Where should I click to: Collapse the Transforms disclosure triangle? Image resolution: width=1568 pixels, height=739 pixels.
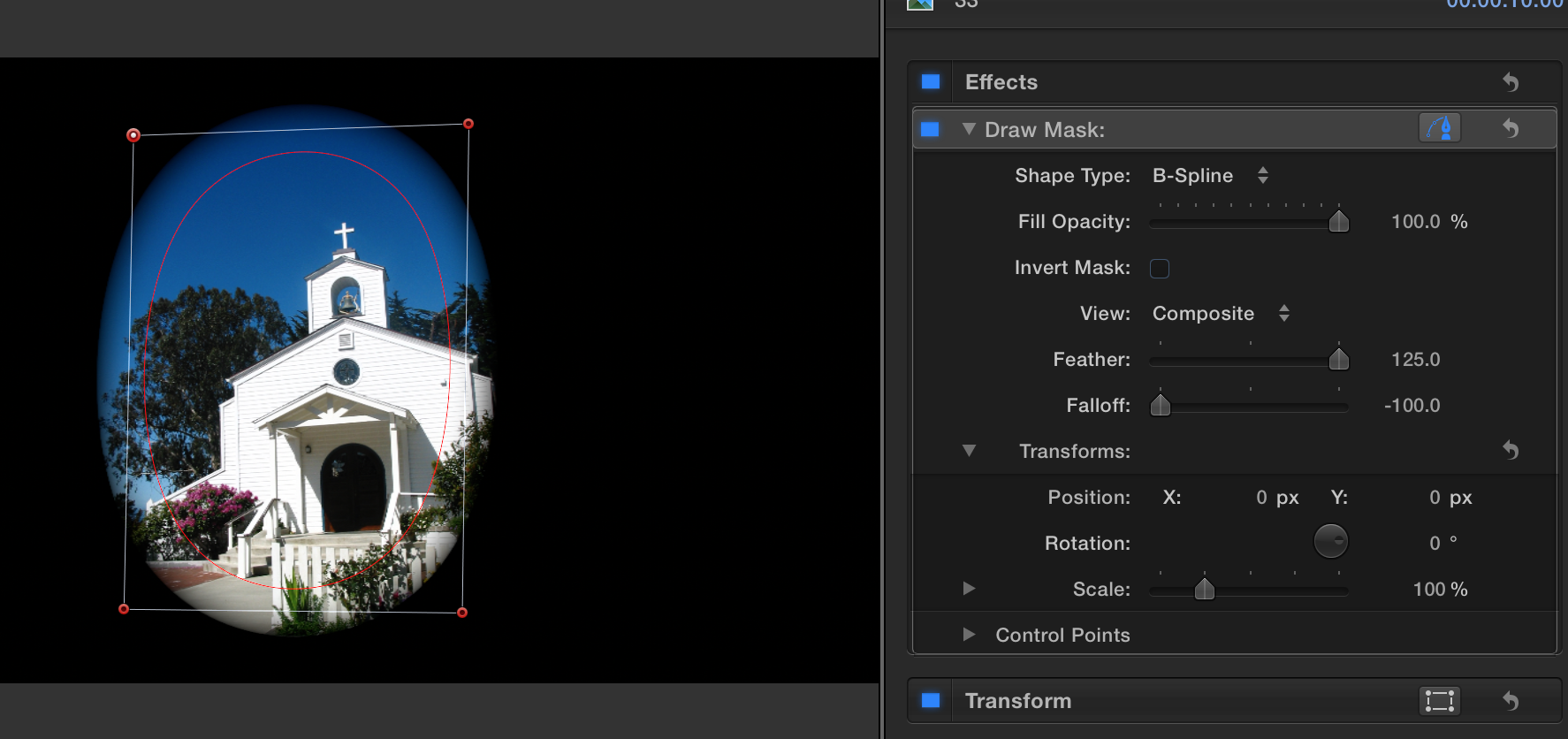coord(969,451)
